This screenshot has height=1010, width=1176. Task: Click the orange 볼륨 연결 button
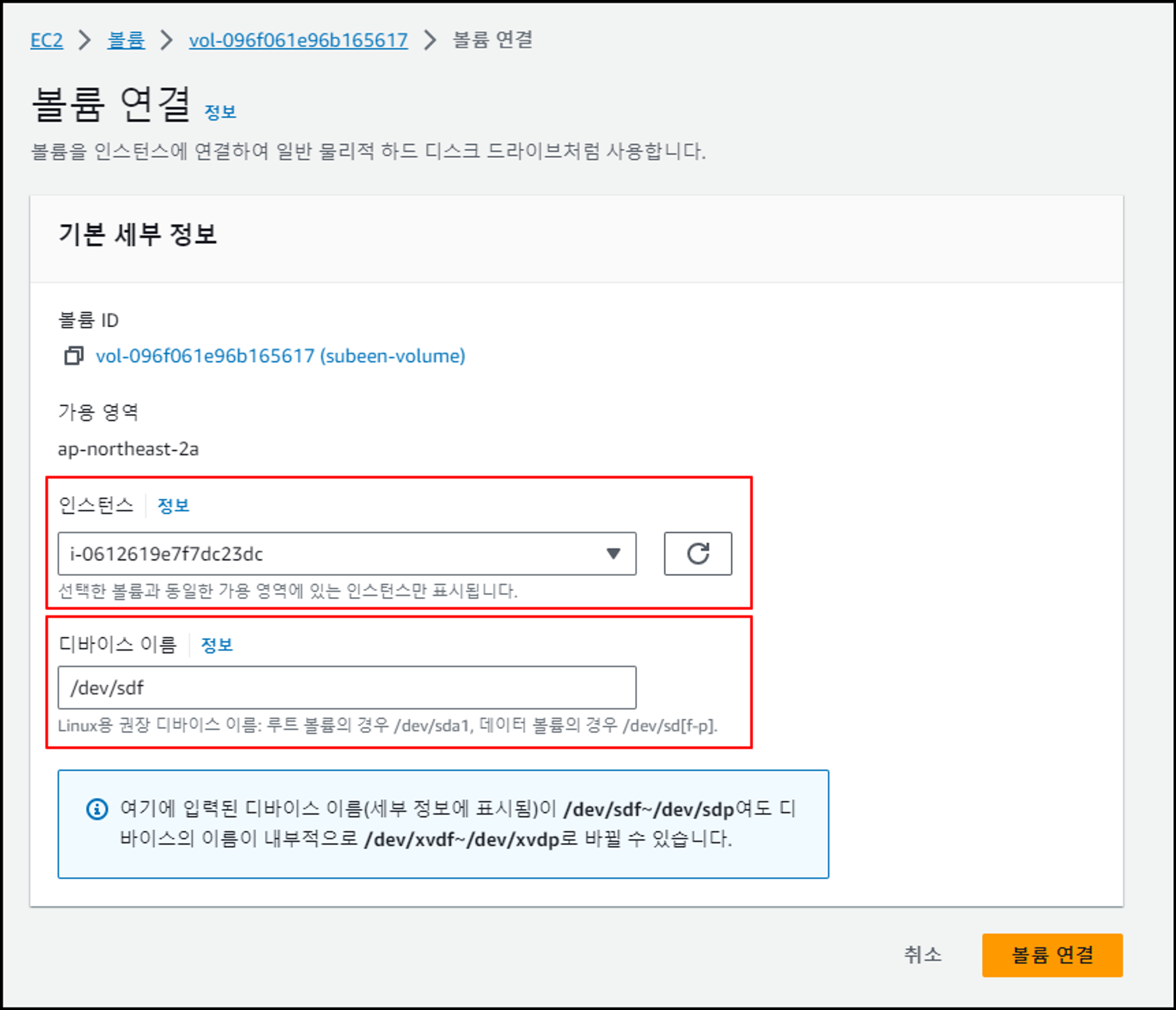[1052, 955]
